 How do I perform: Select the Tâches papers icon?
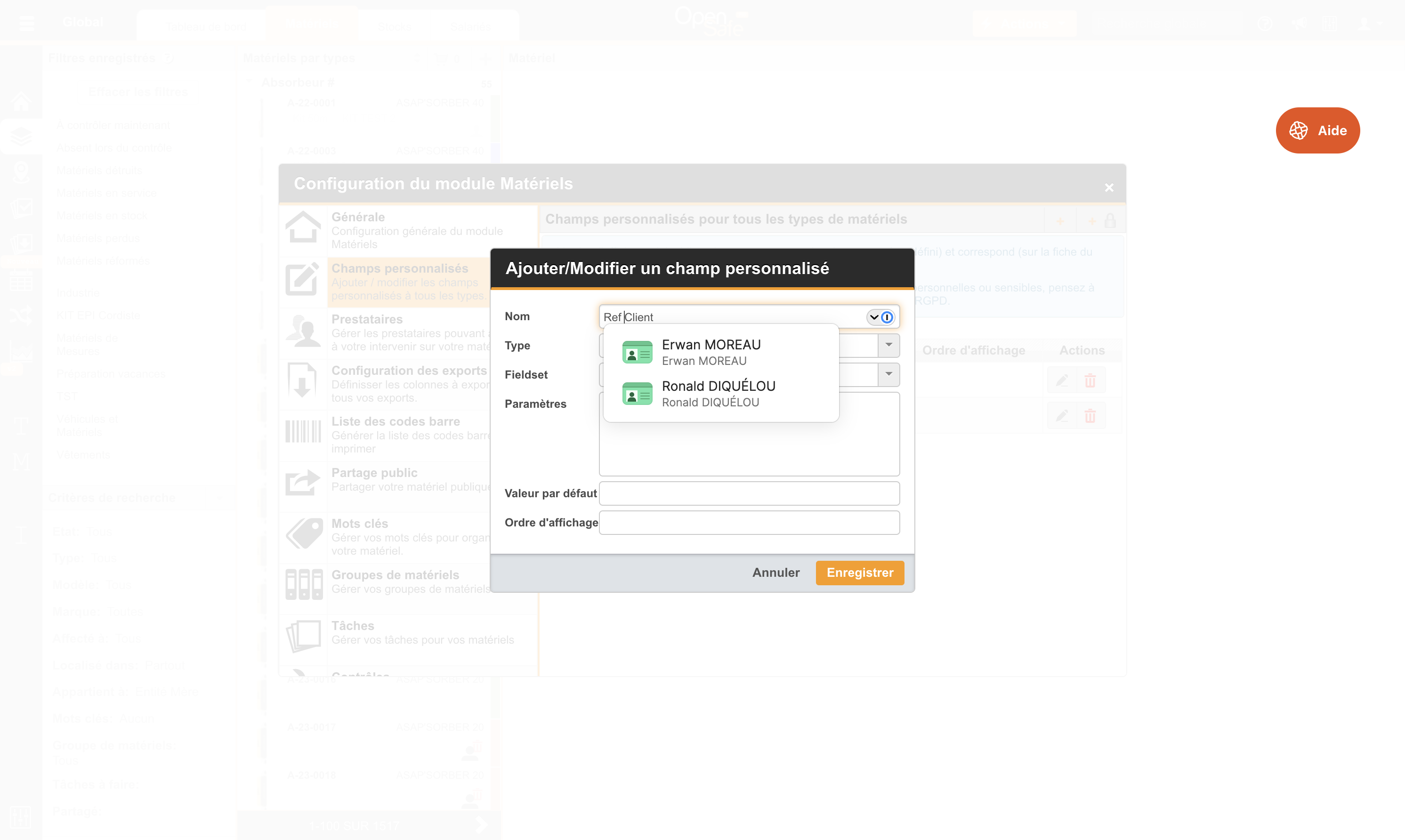tap(303, 636)
